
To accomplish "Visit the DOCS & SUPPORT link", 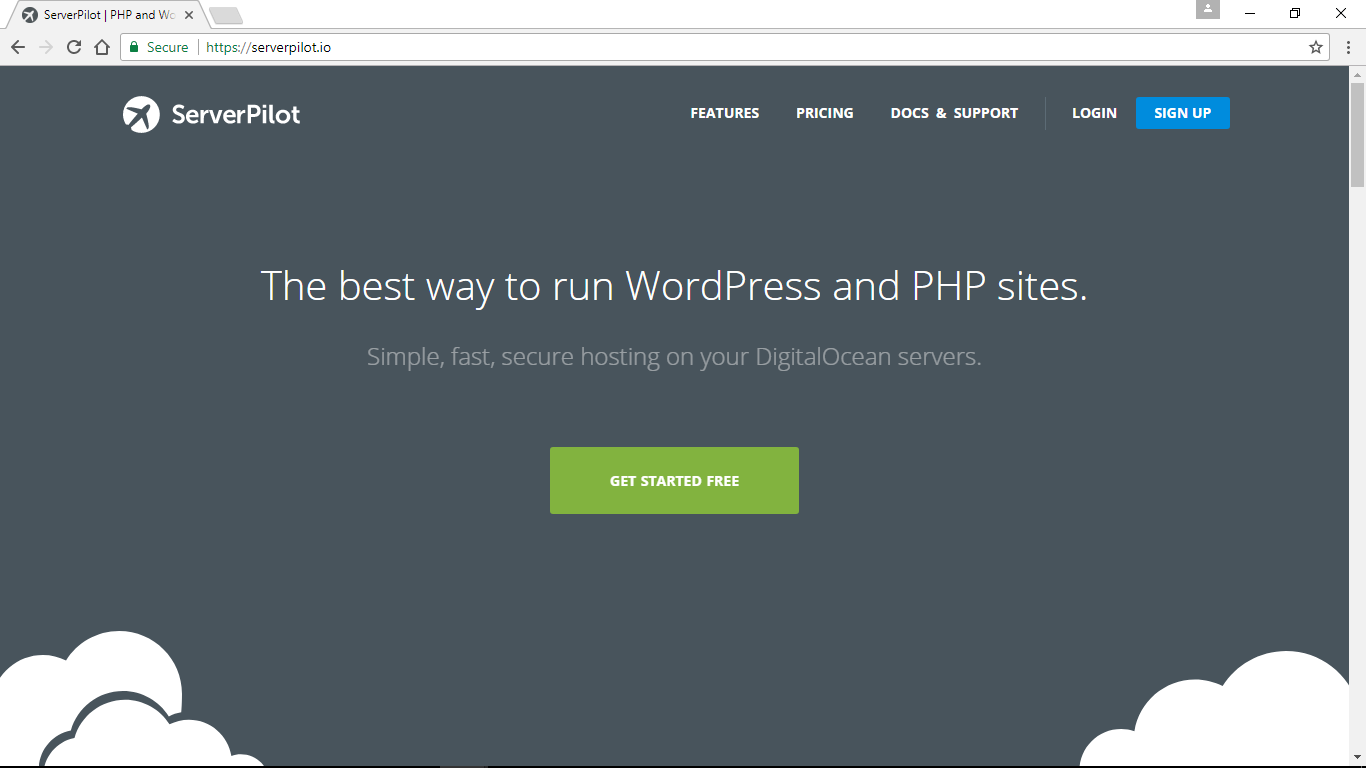I will point(954,113).
